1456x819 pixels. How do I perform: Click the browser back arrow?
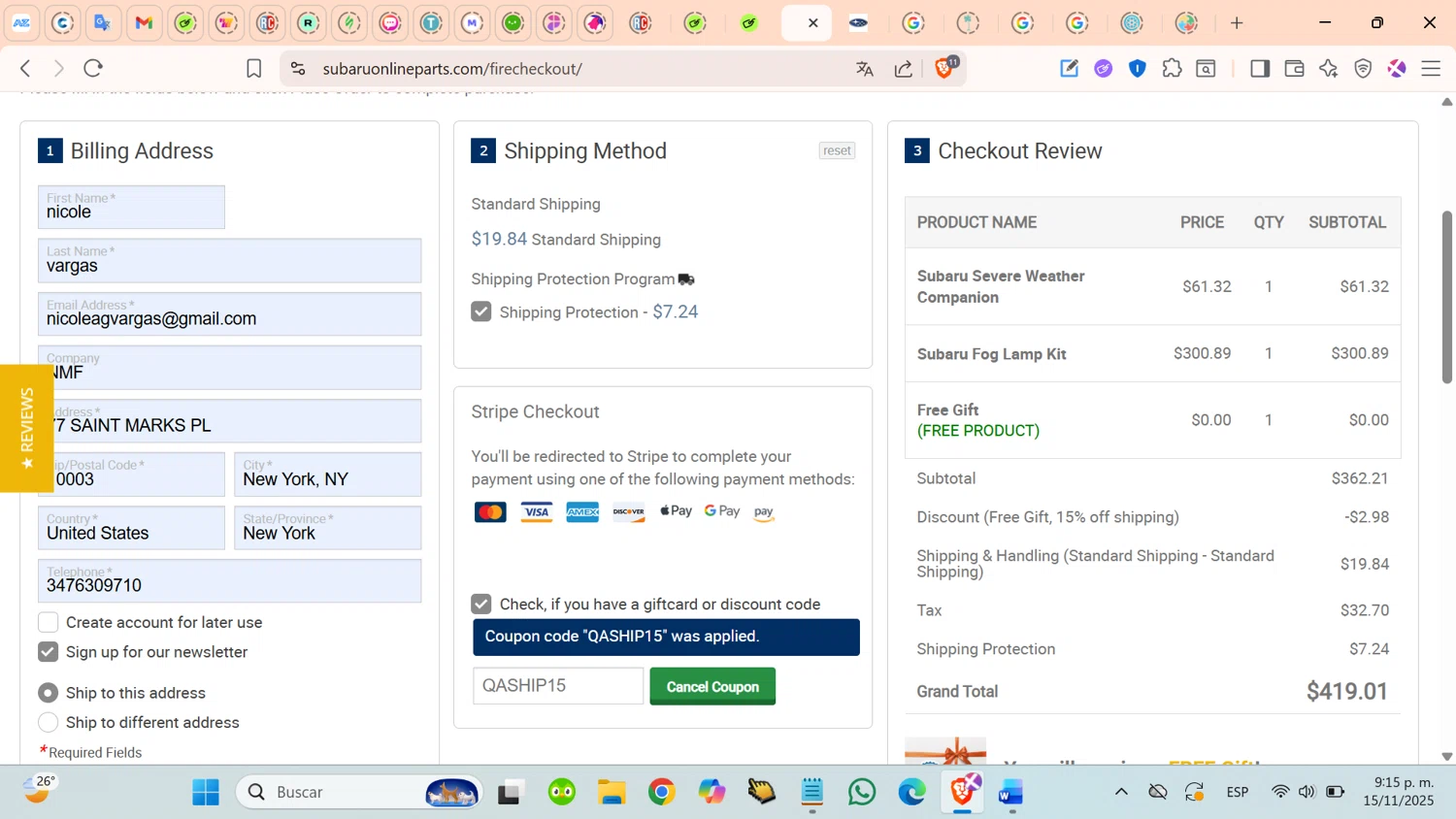(x=26, y=68)
